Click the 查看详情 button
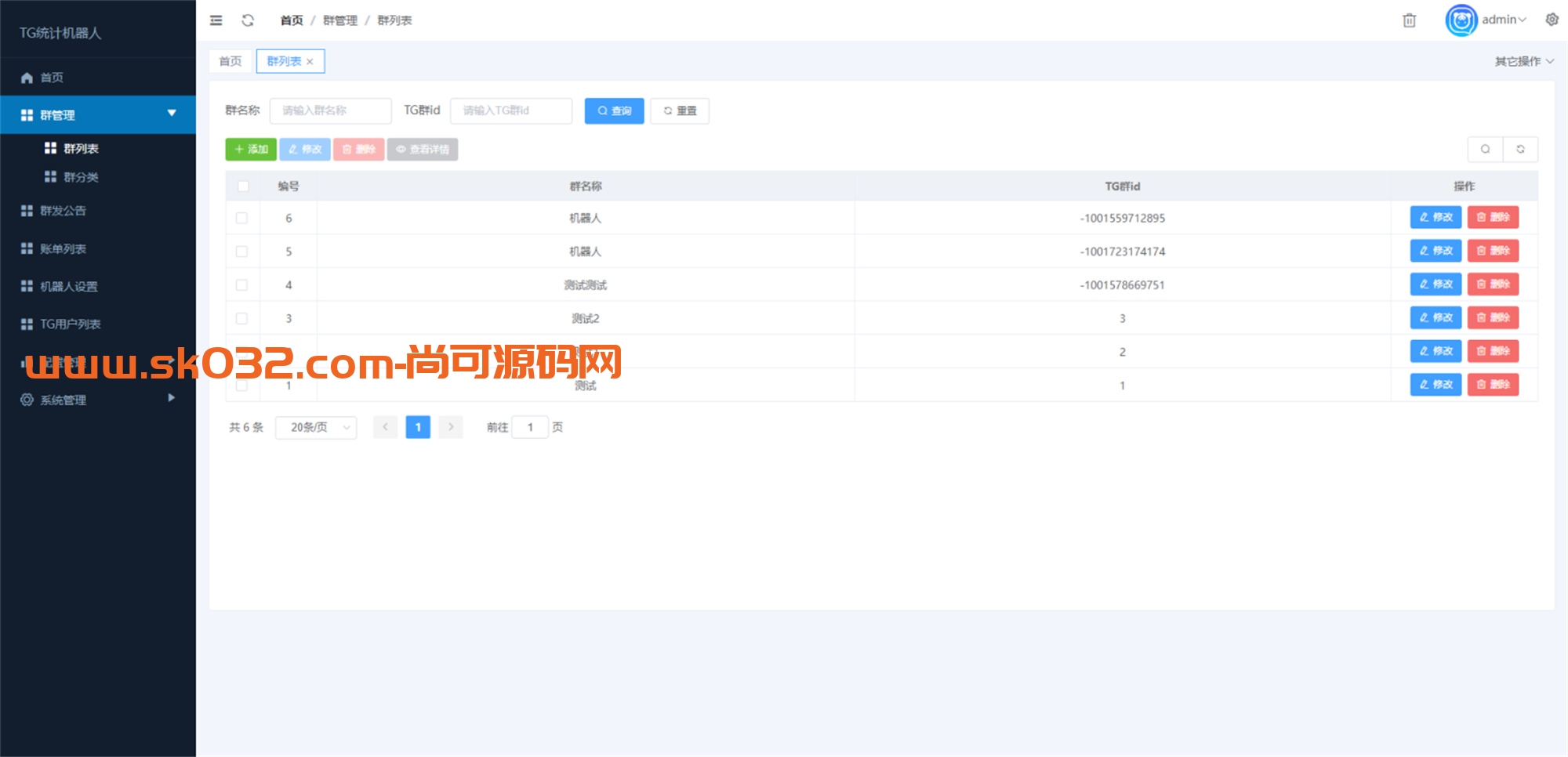Image resolution: width=1568 pixels, height=757 pixels. [423, 149]
